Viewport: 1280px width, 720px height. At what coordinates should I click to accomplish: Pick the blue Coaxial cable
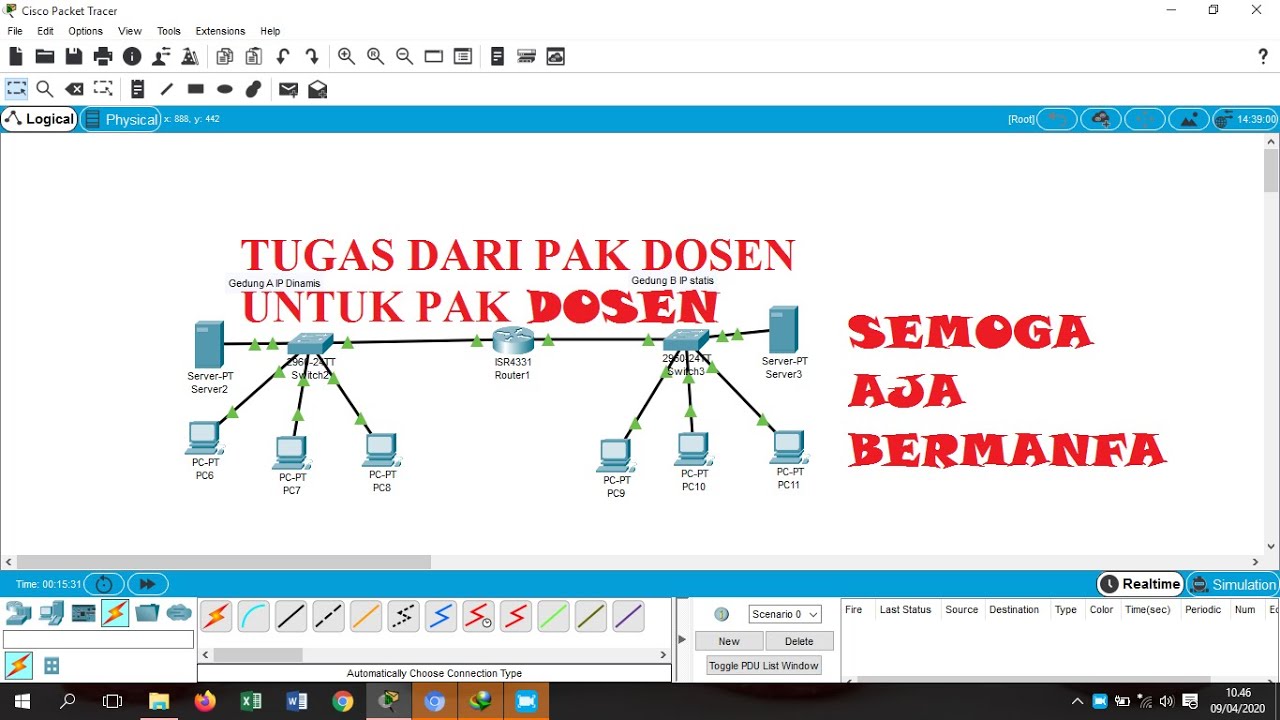[x=441, y=617]
